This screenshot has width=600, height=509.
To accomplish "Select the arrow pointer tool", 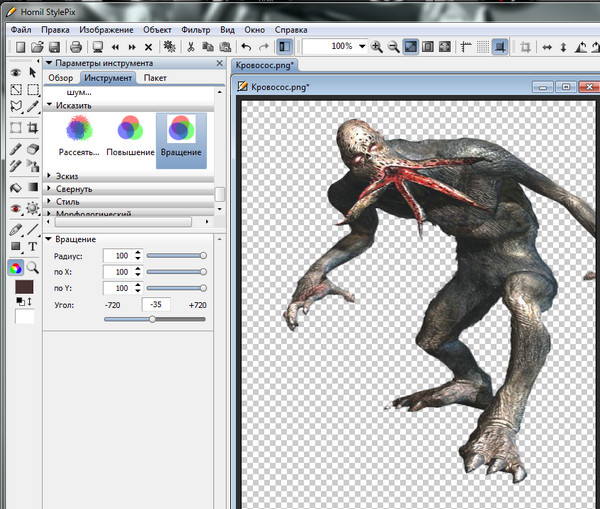I will pos(33,72).
